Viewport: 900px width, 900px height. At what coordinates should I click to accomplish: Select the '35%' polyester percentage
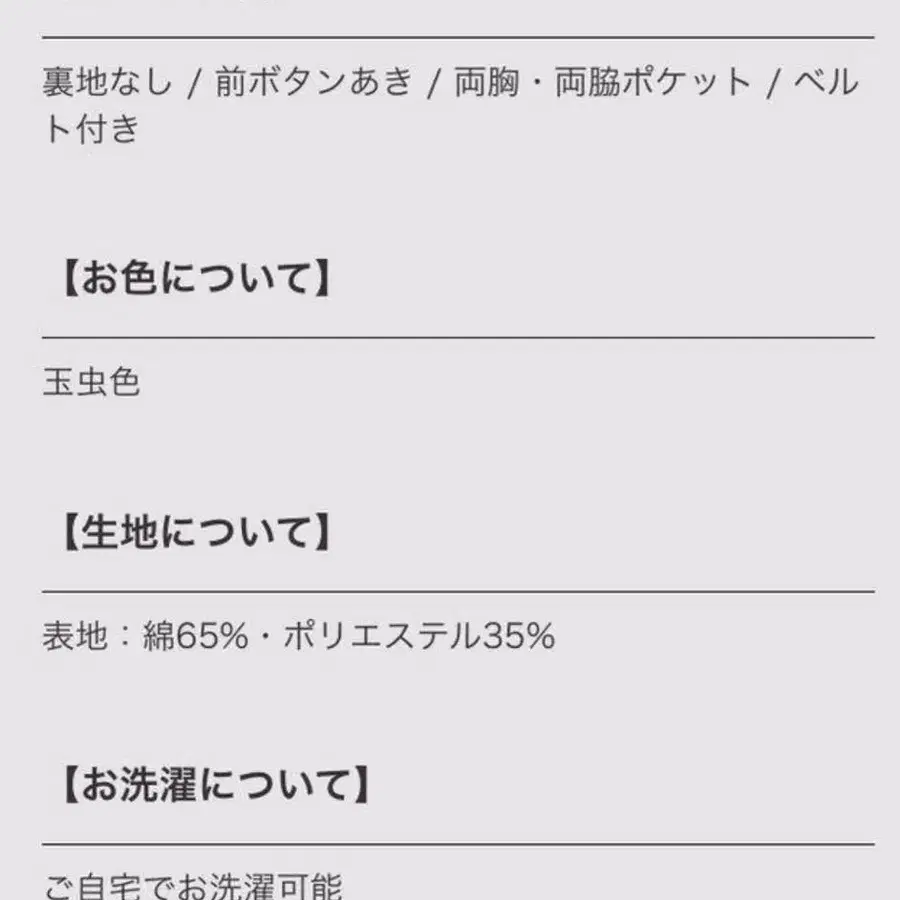click(x=518, y=636)
